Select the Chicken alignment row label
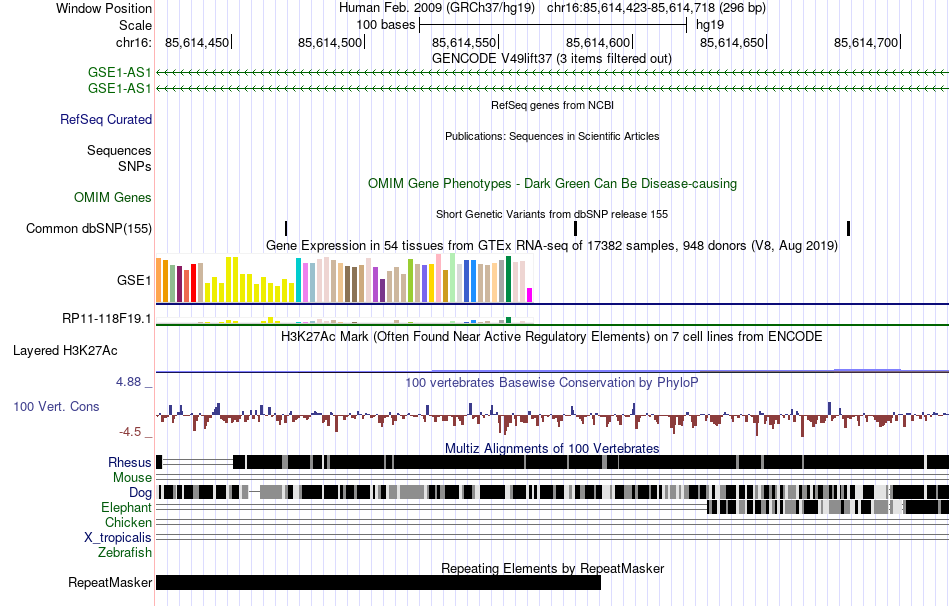This screenshot has height=606, width=950. [128, 522]
